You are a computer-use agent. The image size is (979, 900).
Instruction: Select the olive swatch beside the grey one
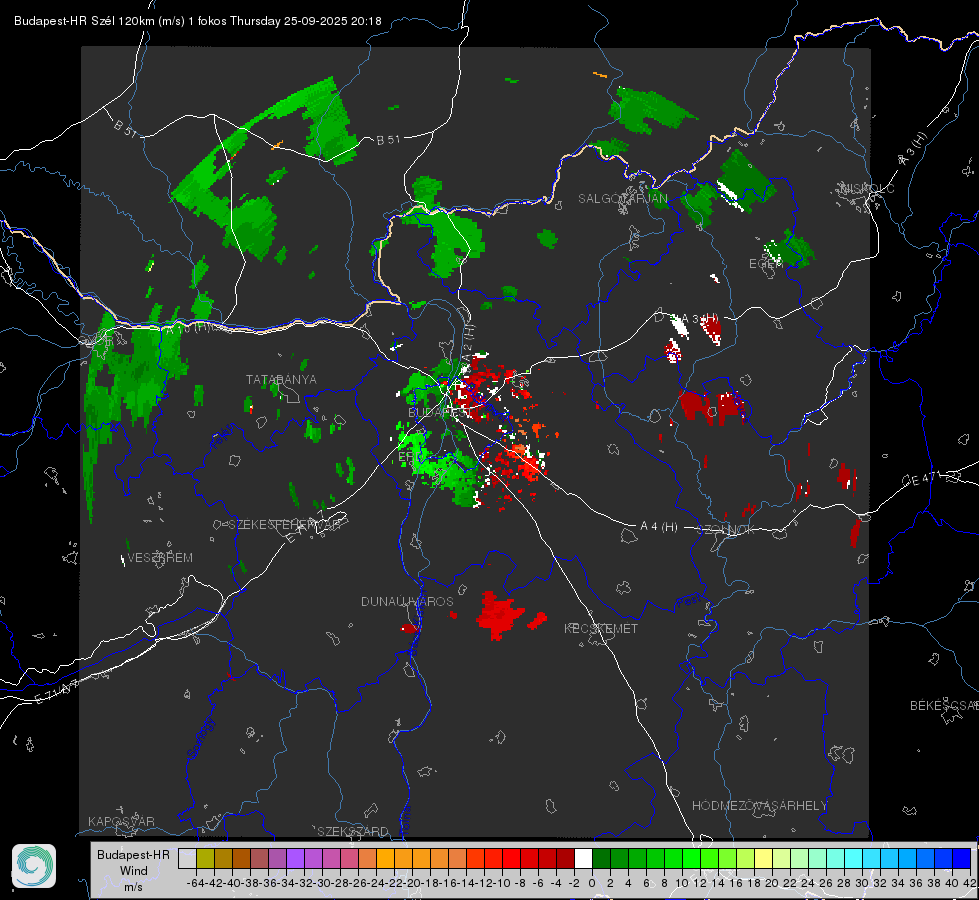[x=205, y=858]
